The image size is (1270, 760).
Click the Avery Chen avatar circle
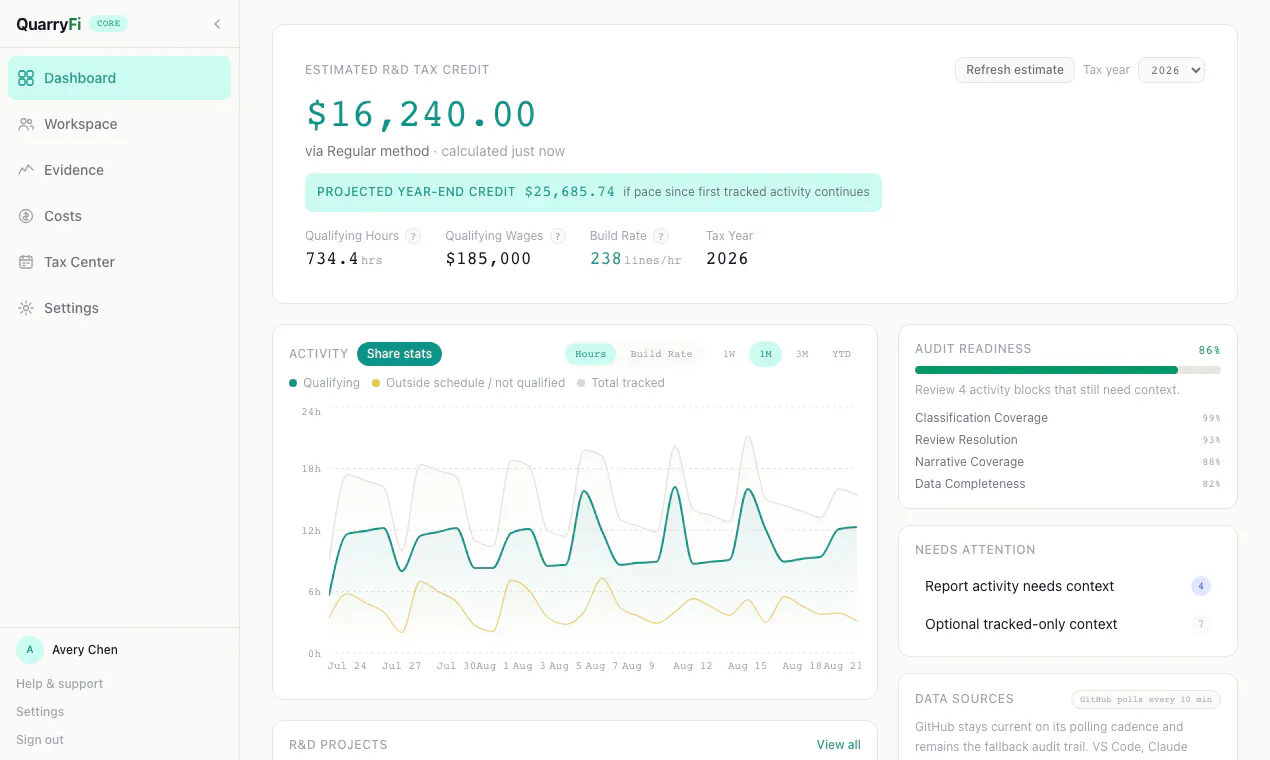pyautogui.click(x=30, y=650)
